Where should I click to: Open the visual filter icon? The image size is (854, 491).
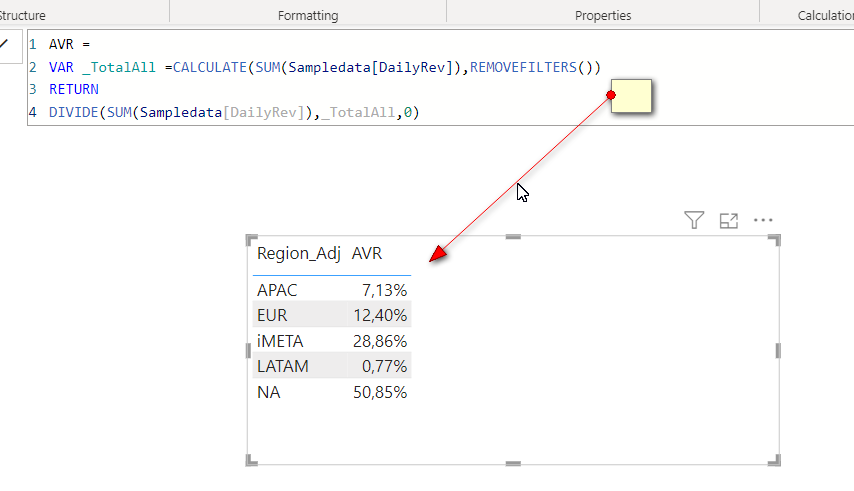694,220
